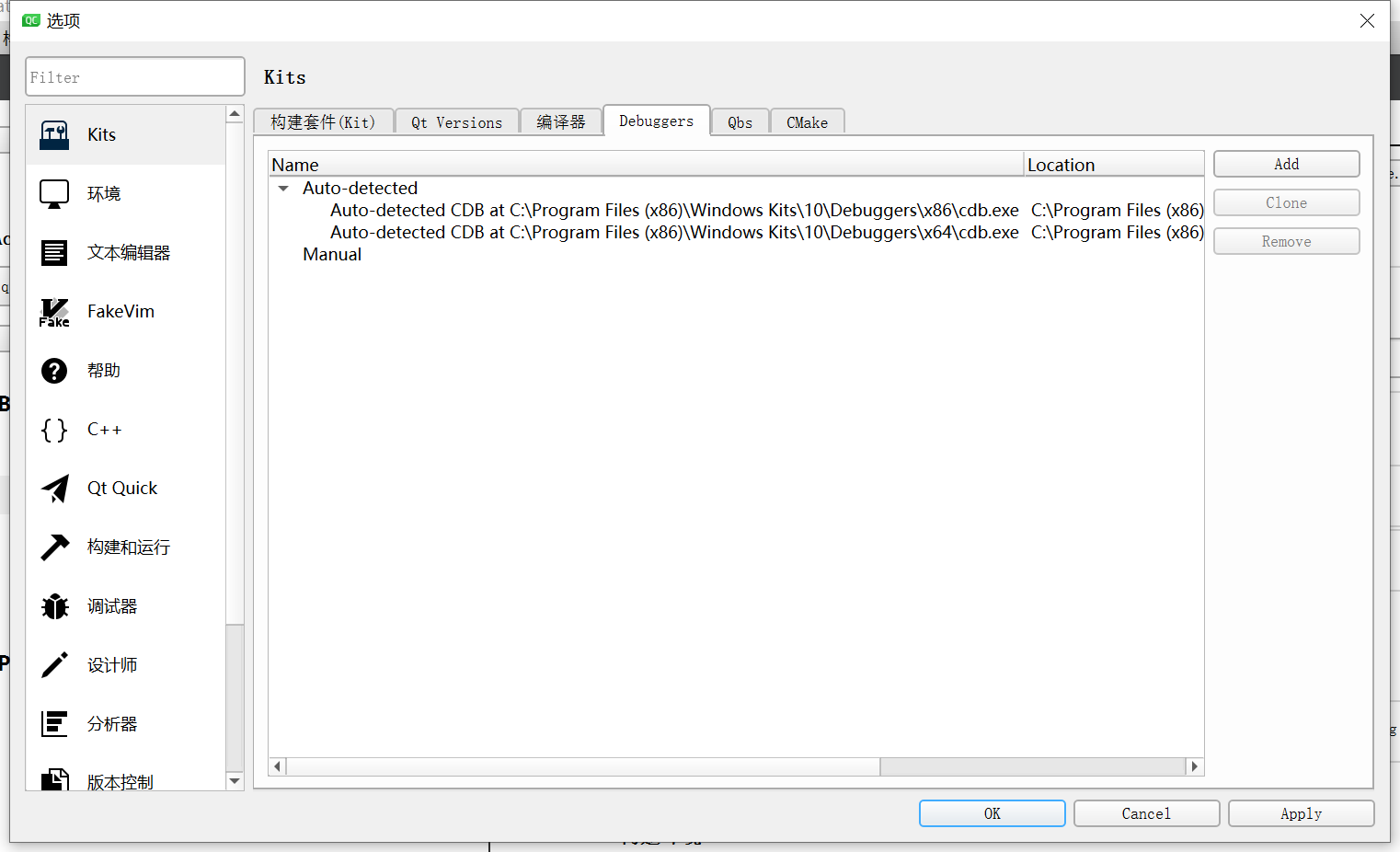
Task: Select the 版本控制 document icon
Action: (x=54, y=779)
